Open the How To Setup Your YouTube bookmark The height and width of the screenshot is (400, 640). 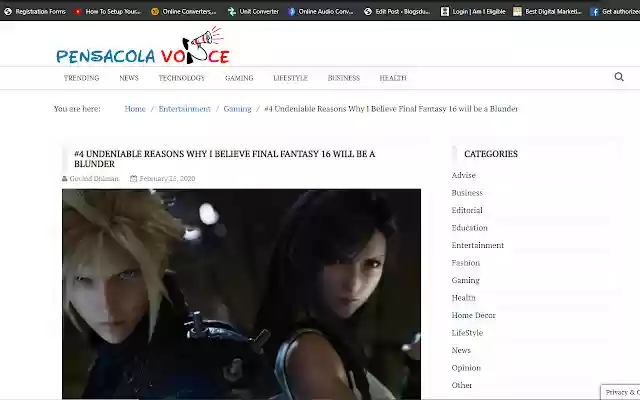107,11
